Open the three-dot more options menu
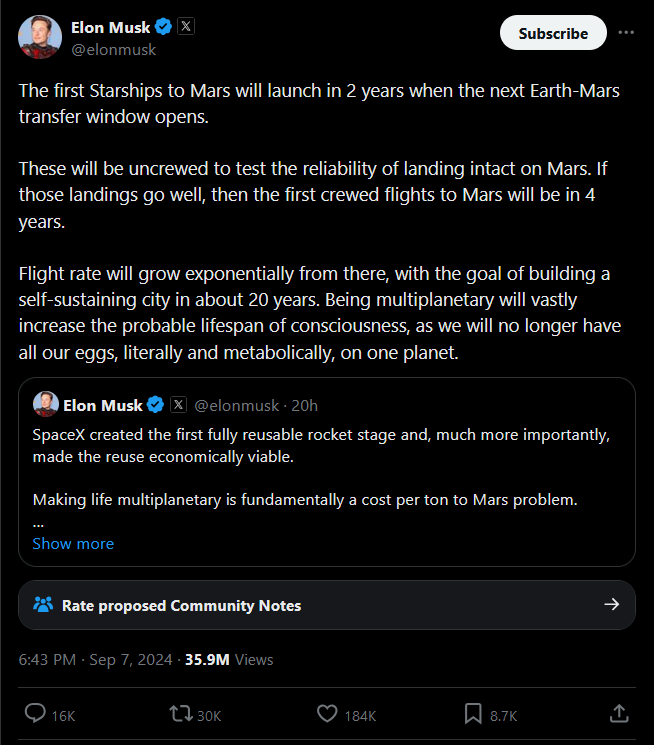Image resolution: width=654 pixels, height=745 pixels. (626, 32)
